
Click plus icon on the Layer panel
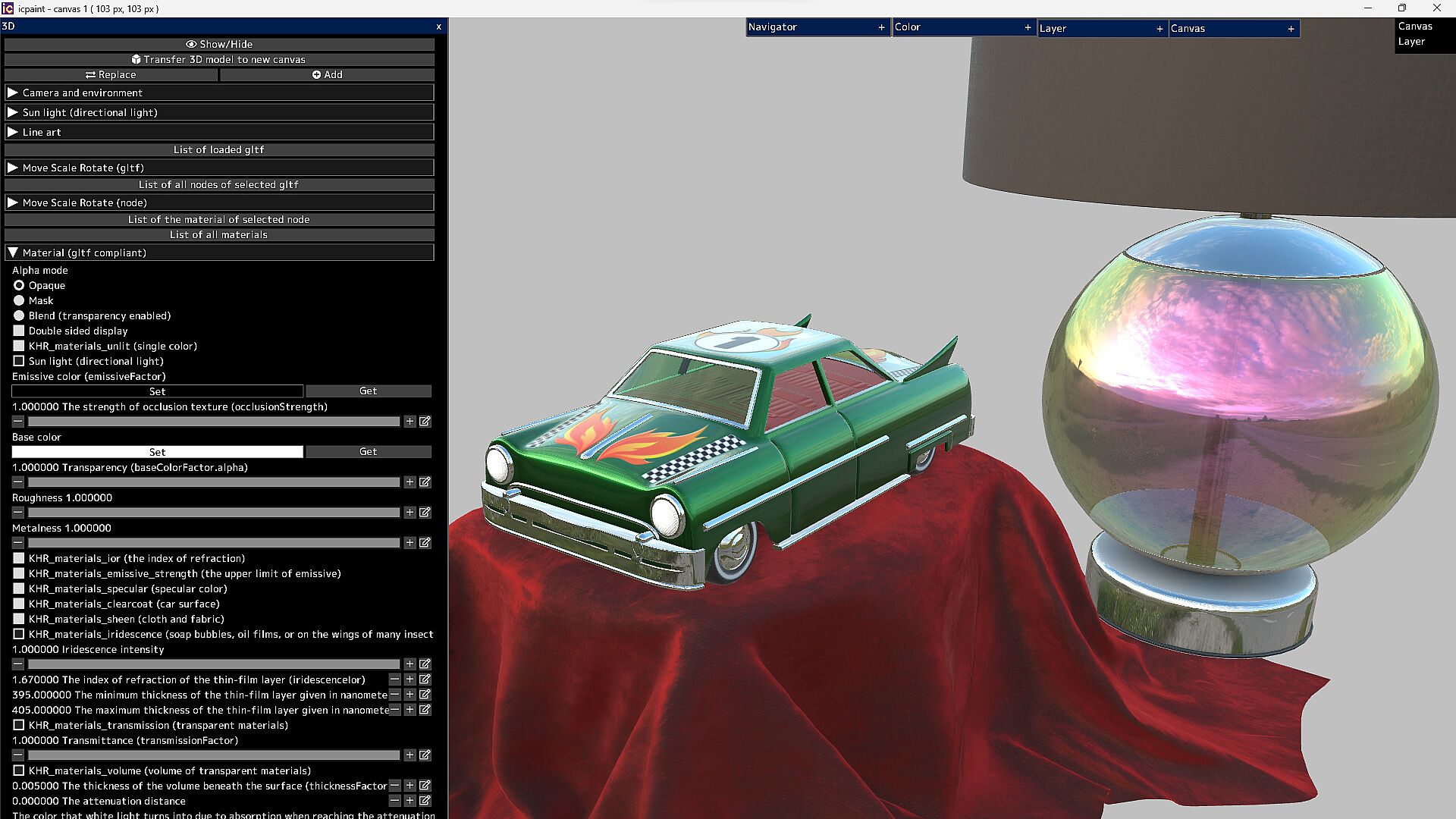[x=1159, y=29]
